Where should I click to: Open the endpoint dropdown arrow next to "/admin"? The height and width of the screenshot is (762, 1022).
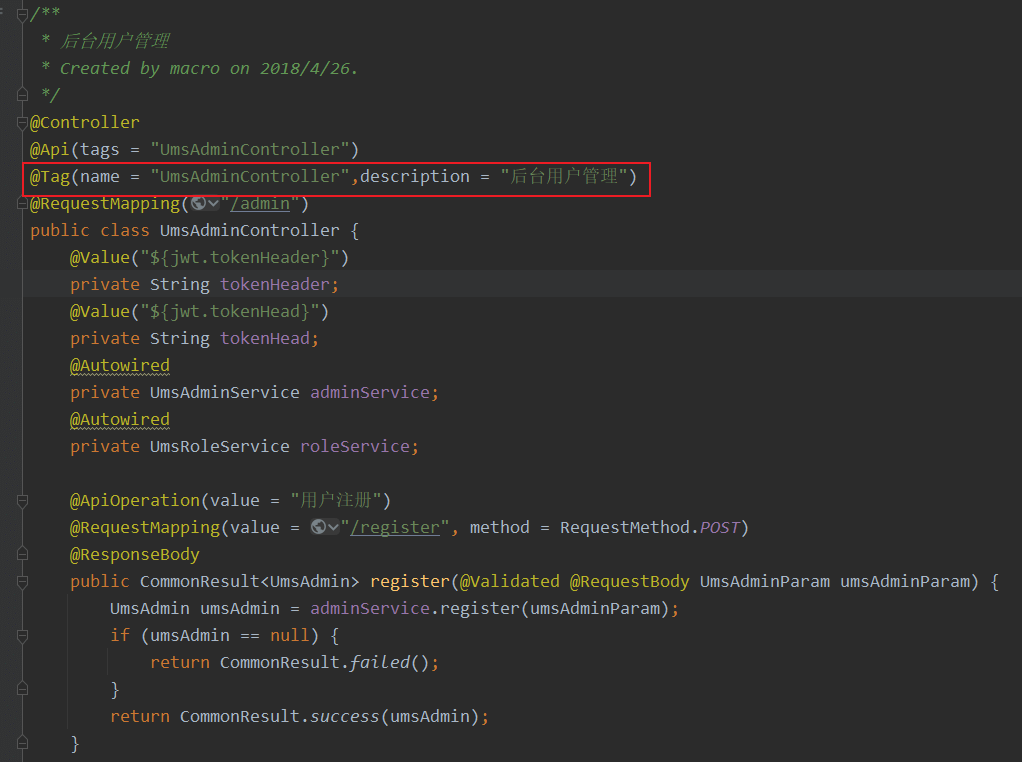pos(212,203)
